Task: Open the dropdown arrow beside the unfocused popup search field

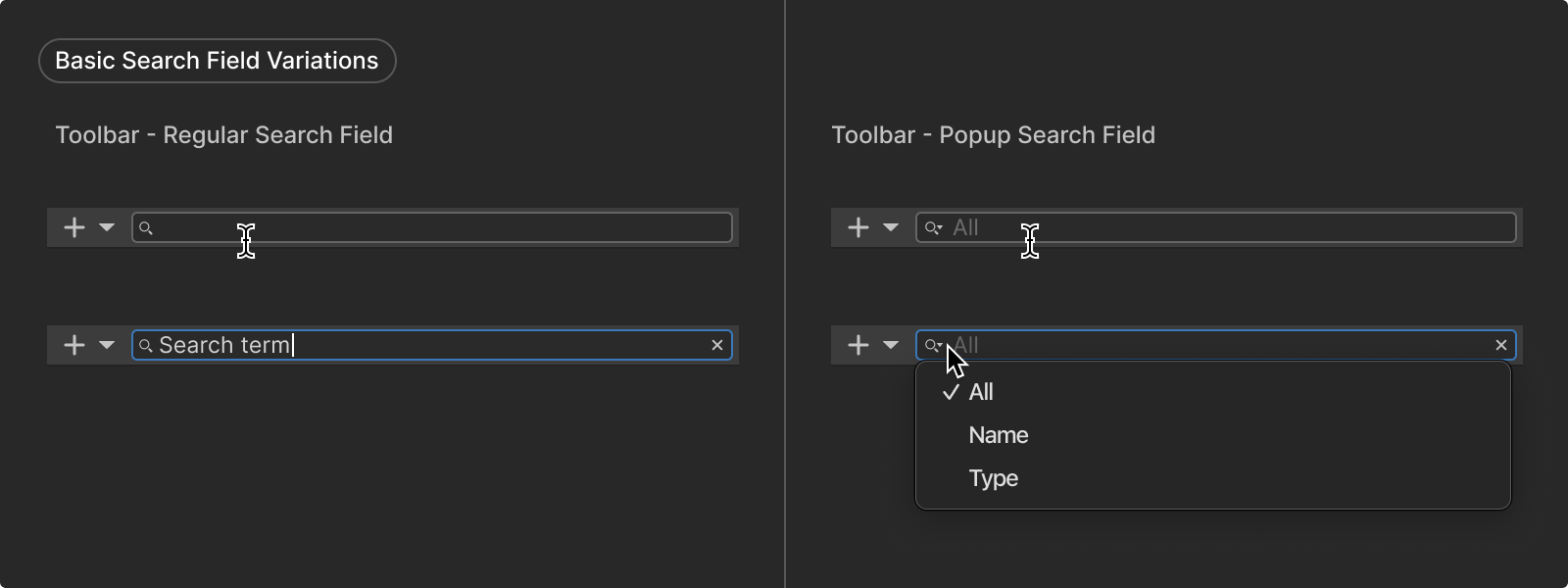Action: point(891,227)
